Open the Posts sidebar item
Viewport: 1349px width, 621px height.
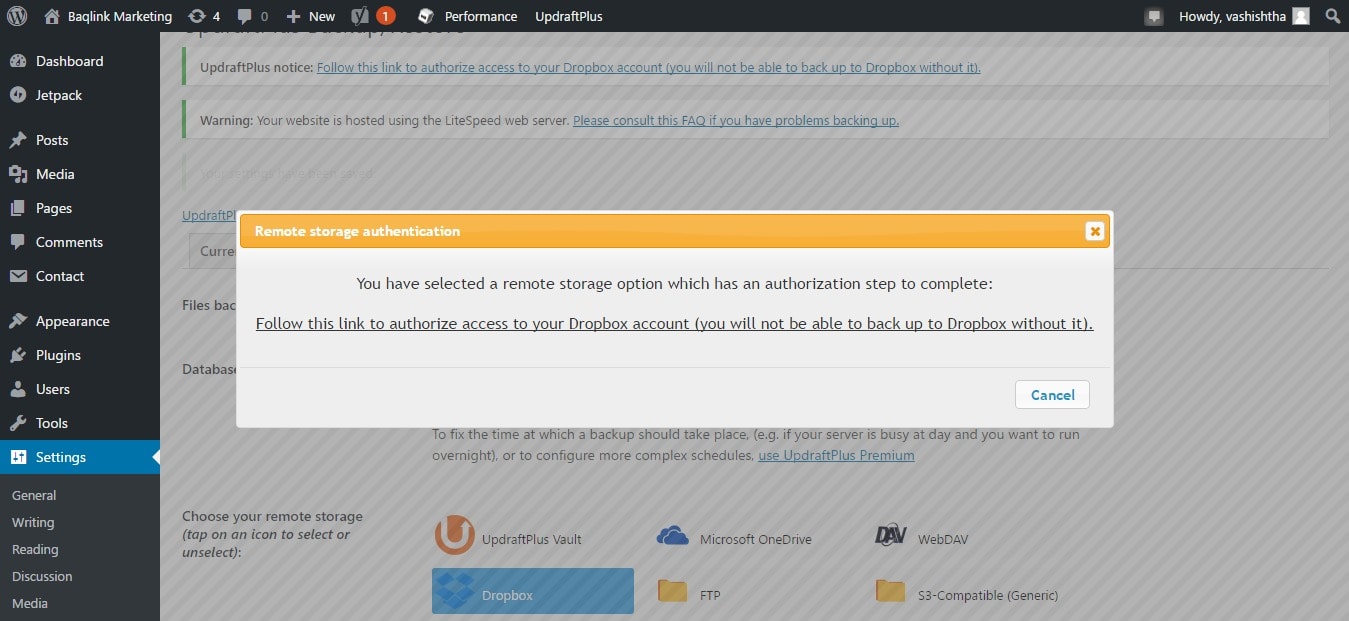[80, 140]
